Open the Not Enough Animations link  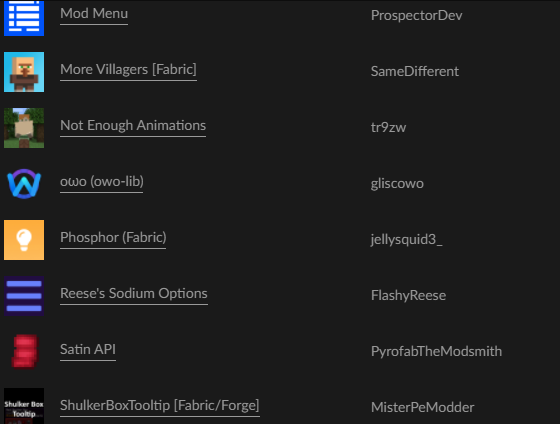[133, 125]
